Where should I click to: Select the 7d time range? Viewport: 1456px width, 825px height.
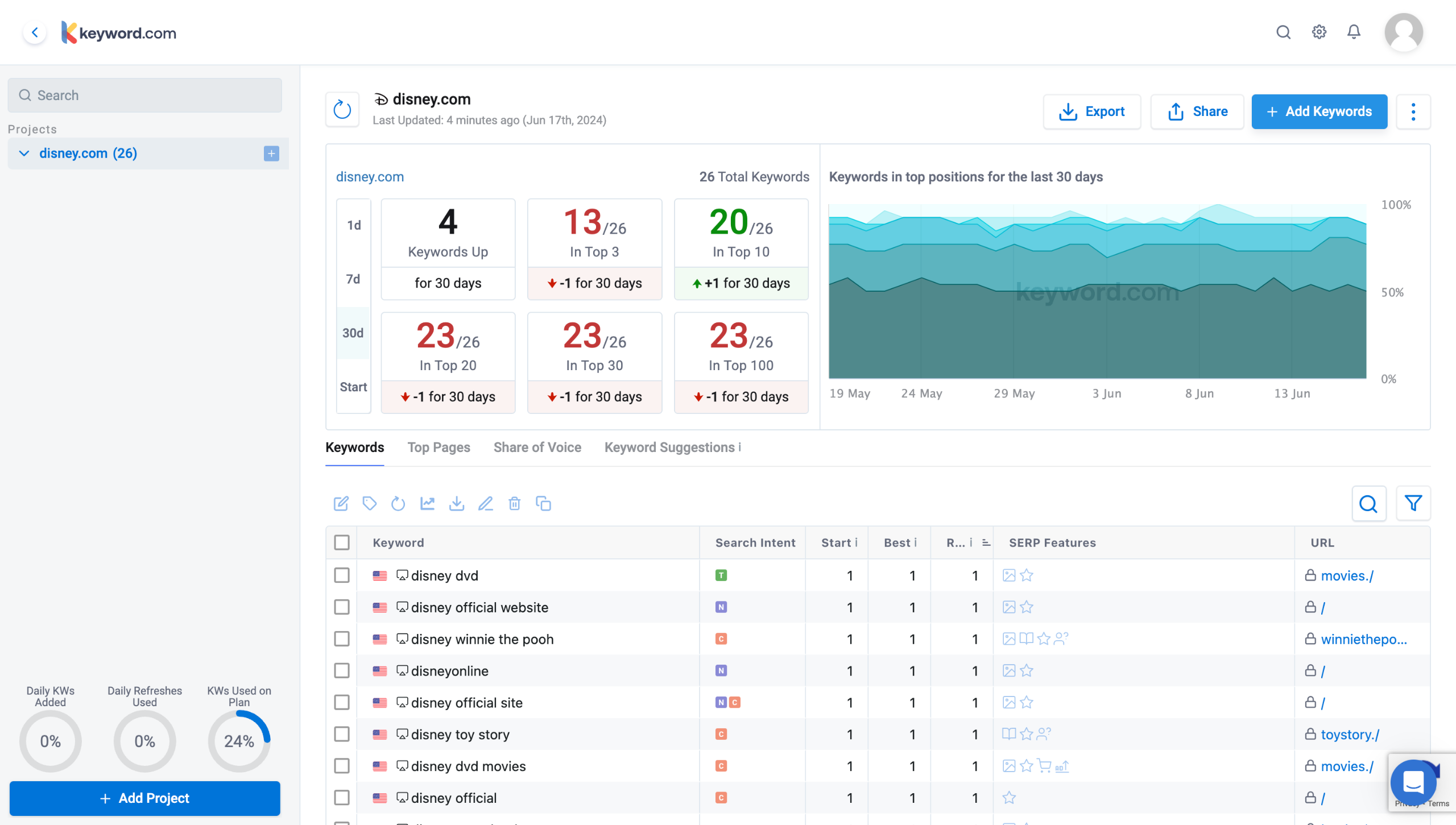[x=354, y=279]
